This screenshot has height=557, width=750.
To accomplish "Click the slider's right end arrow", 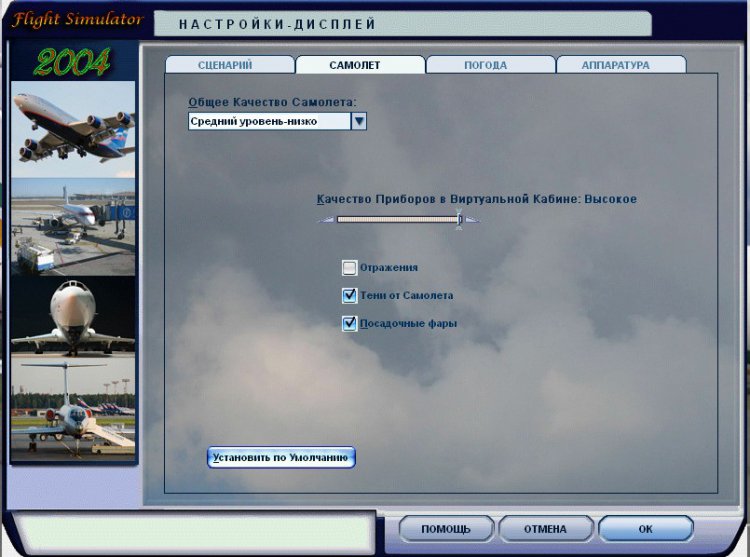I will 472,219.
